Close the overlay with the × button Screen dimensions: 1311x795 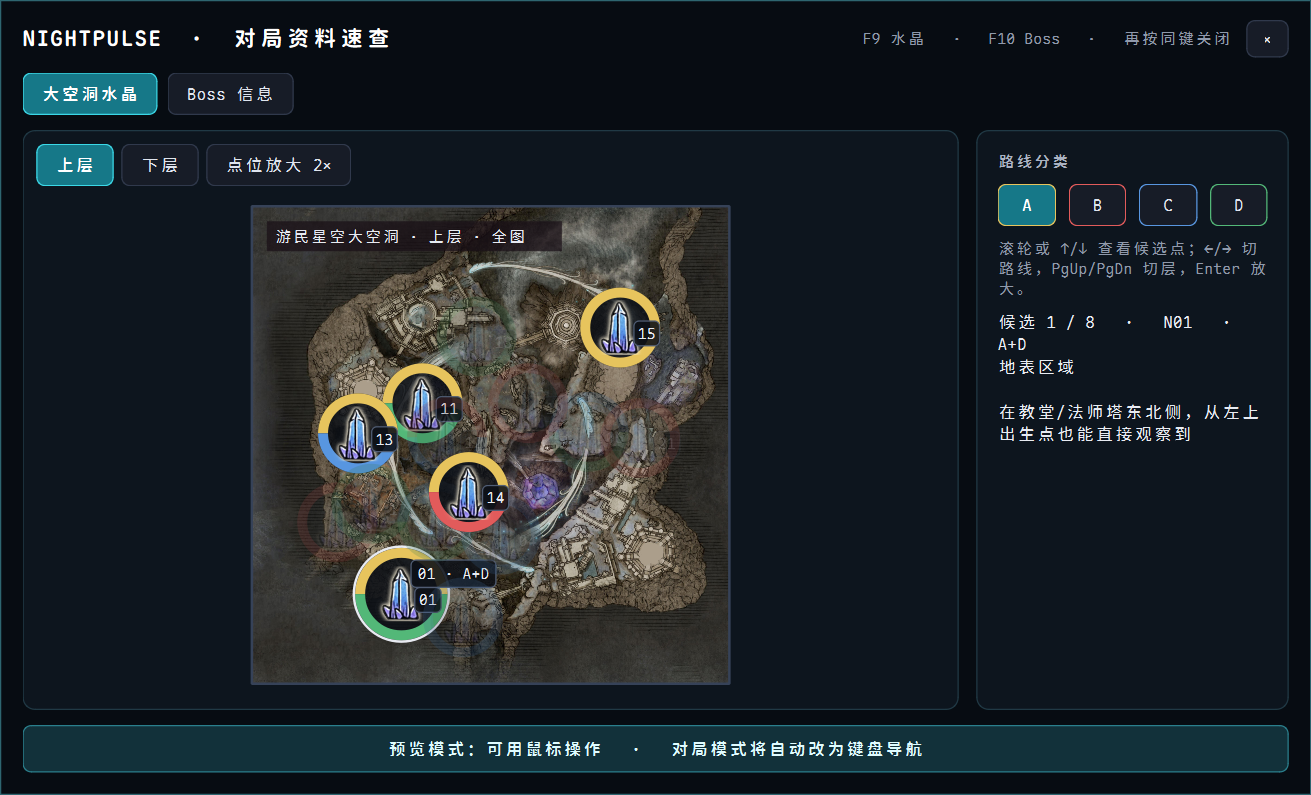point(1267,39)
